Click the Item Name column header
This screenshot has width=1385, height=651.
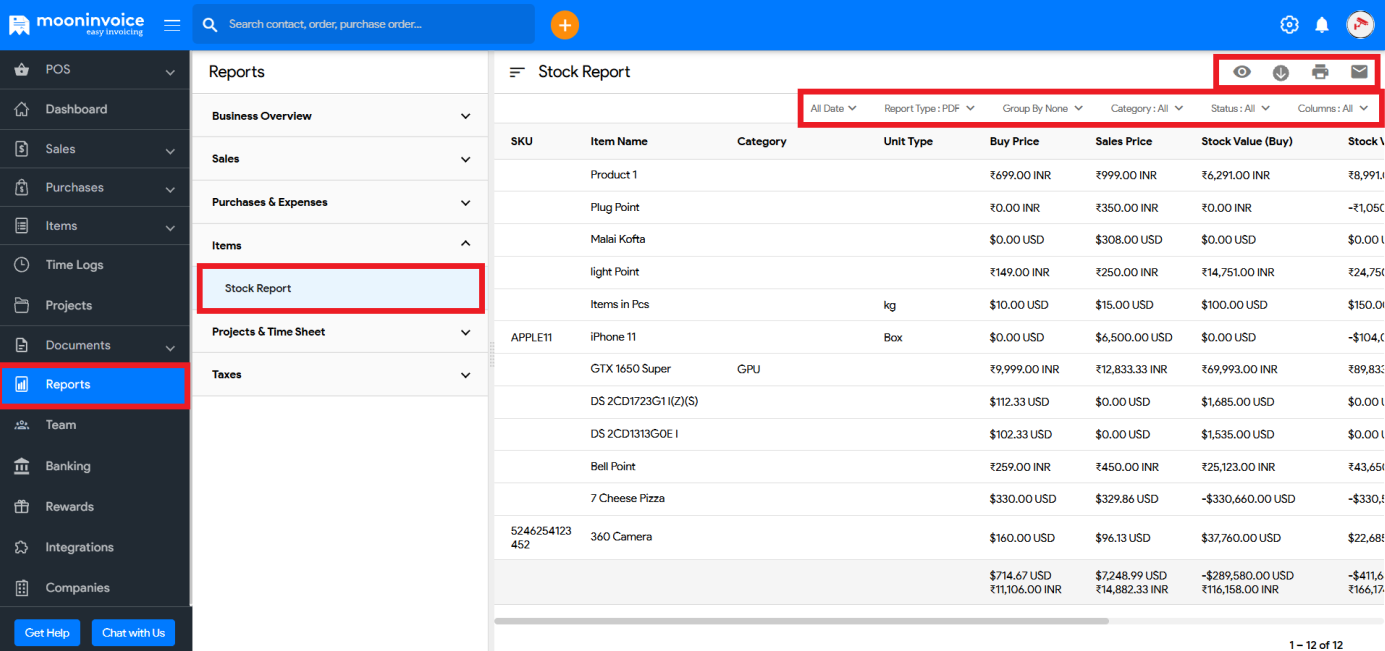(619, 142)
